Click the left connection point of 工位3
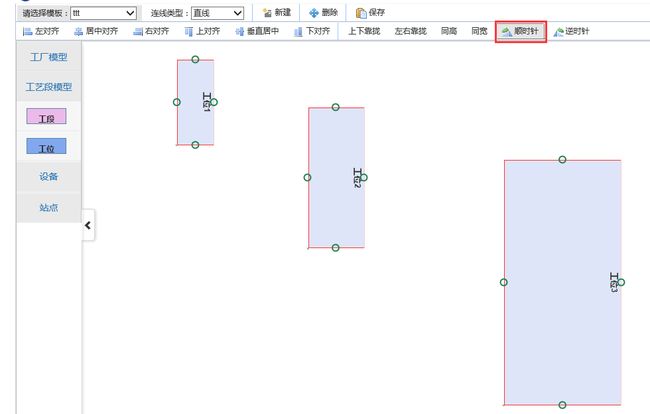The image size is (650, 414). [x=504, y=282]
